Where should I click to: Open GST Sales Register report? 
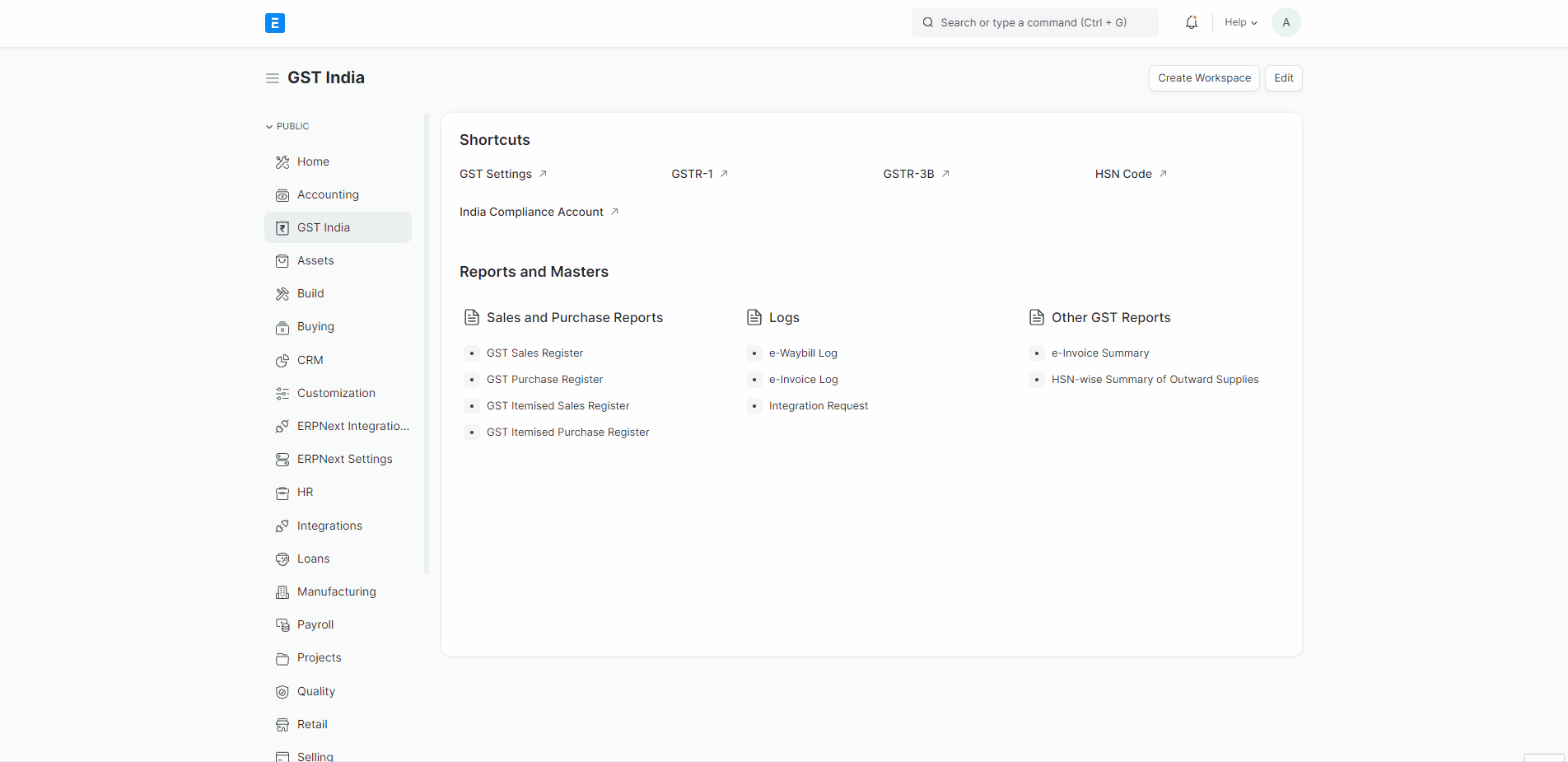(534, 353)
